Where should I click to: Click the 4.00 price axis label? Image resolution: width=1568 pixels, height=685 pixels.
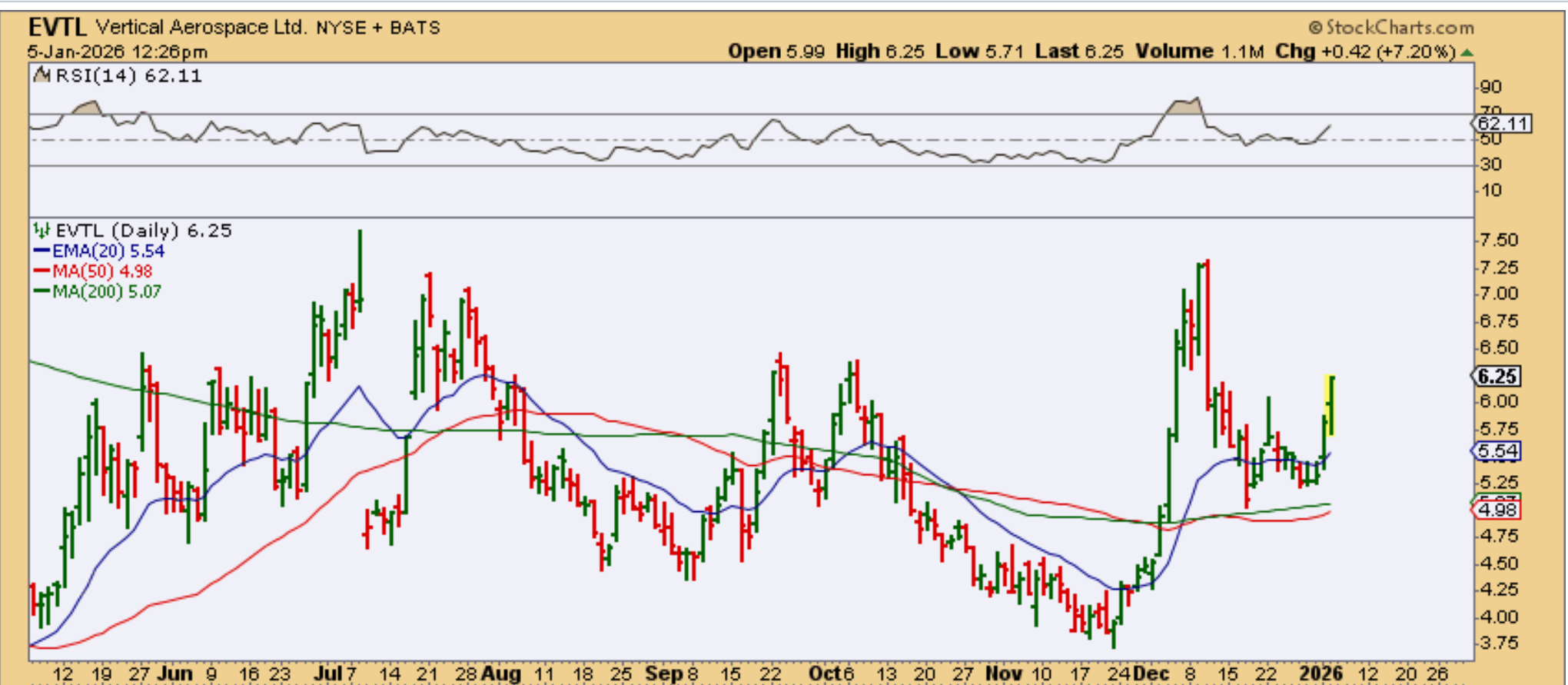(x=1498, y=617)
